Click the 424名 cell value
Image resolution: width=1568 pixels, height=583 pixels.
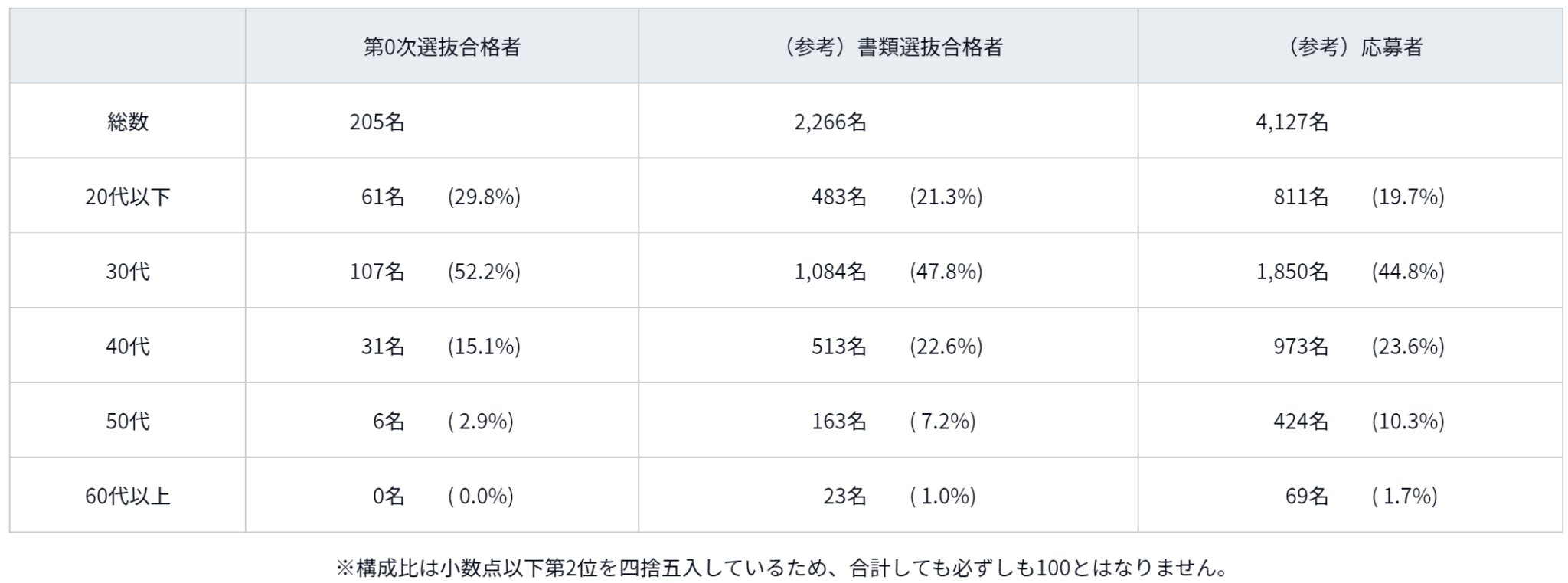[1300, 422]
